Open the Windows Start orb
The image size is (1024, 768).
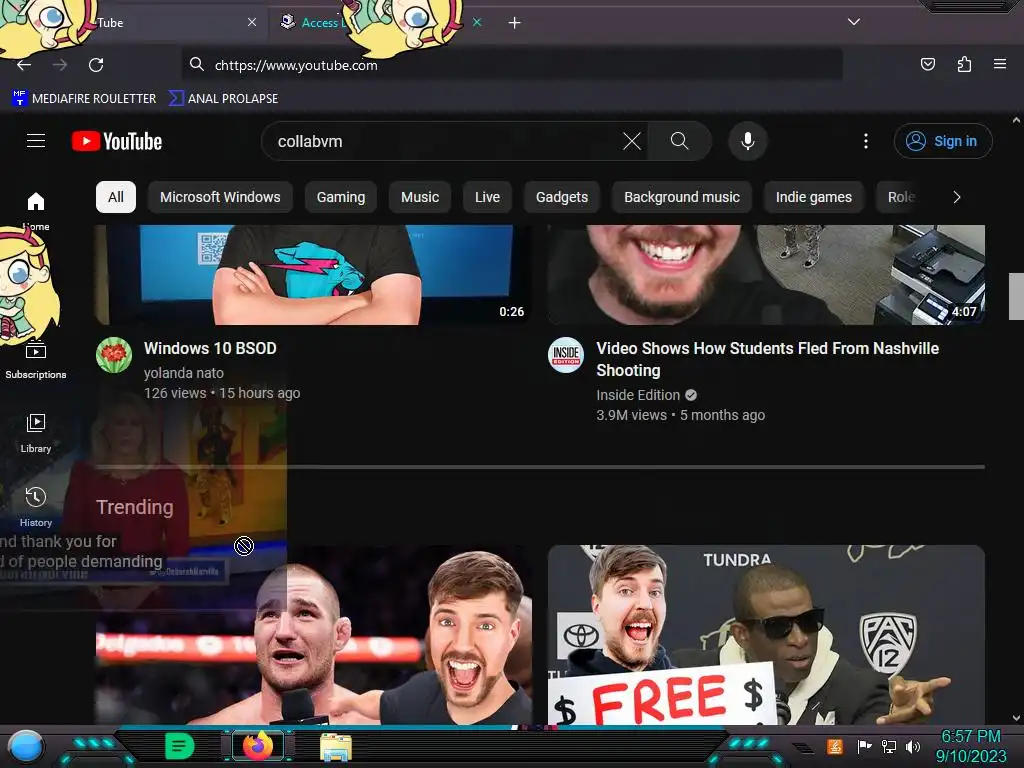click(x=26, y=747)
